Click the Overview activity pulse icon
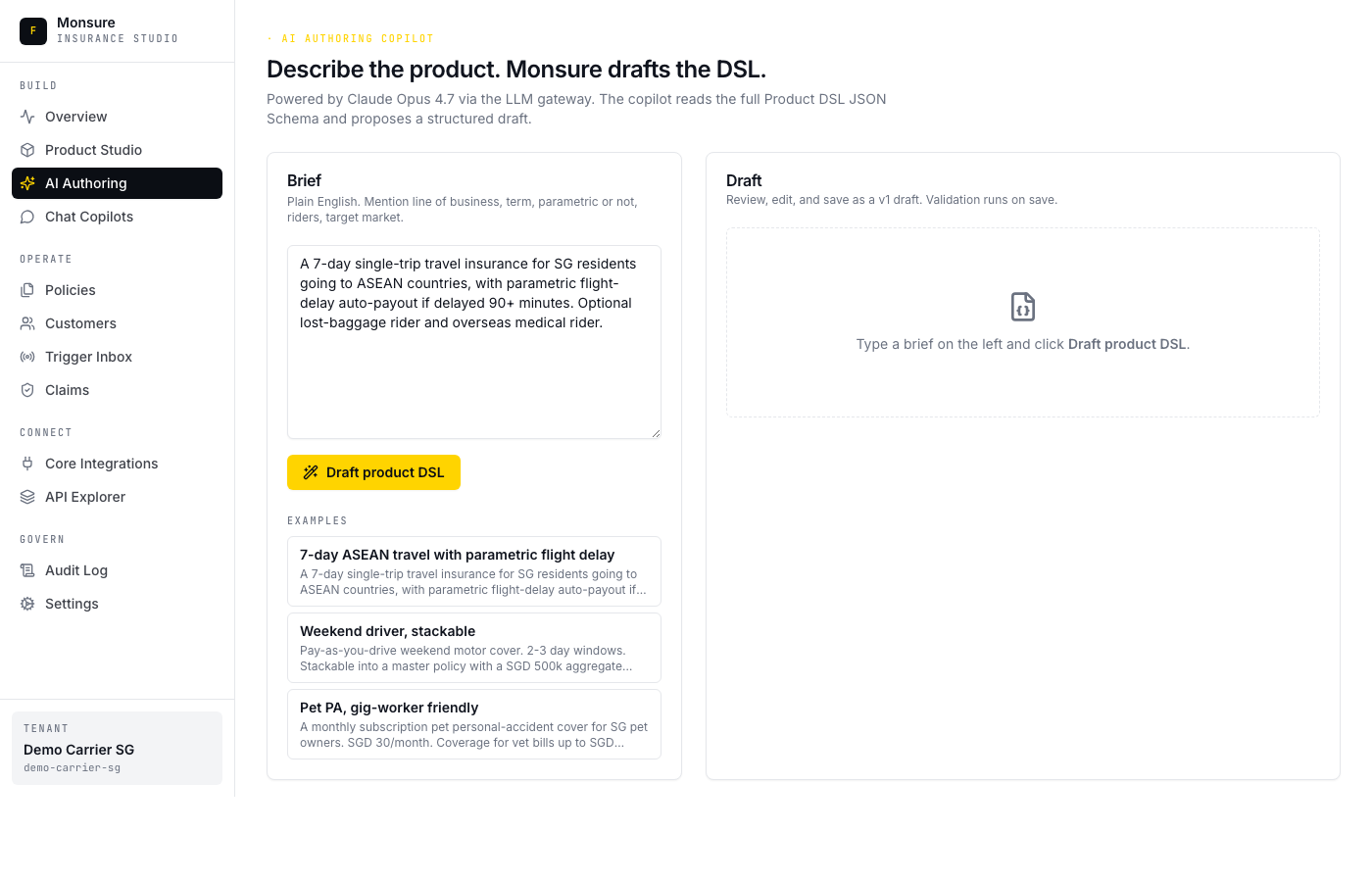 pyautogui.click(x=27, y=117)
